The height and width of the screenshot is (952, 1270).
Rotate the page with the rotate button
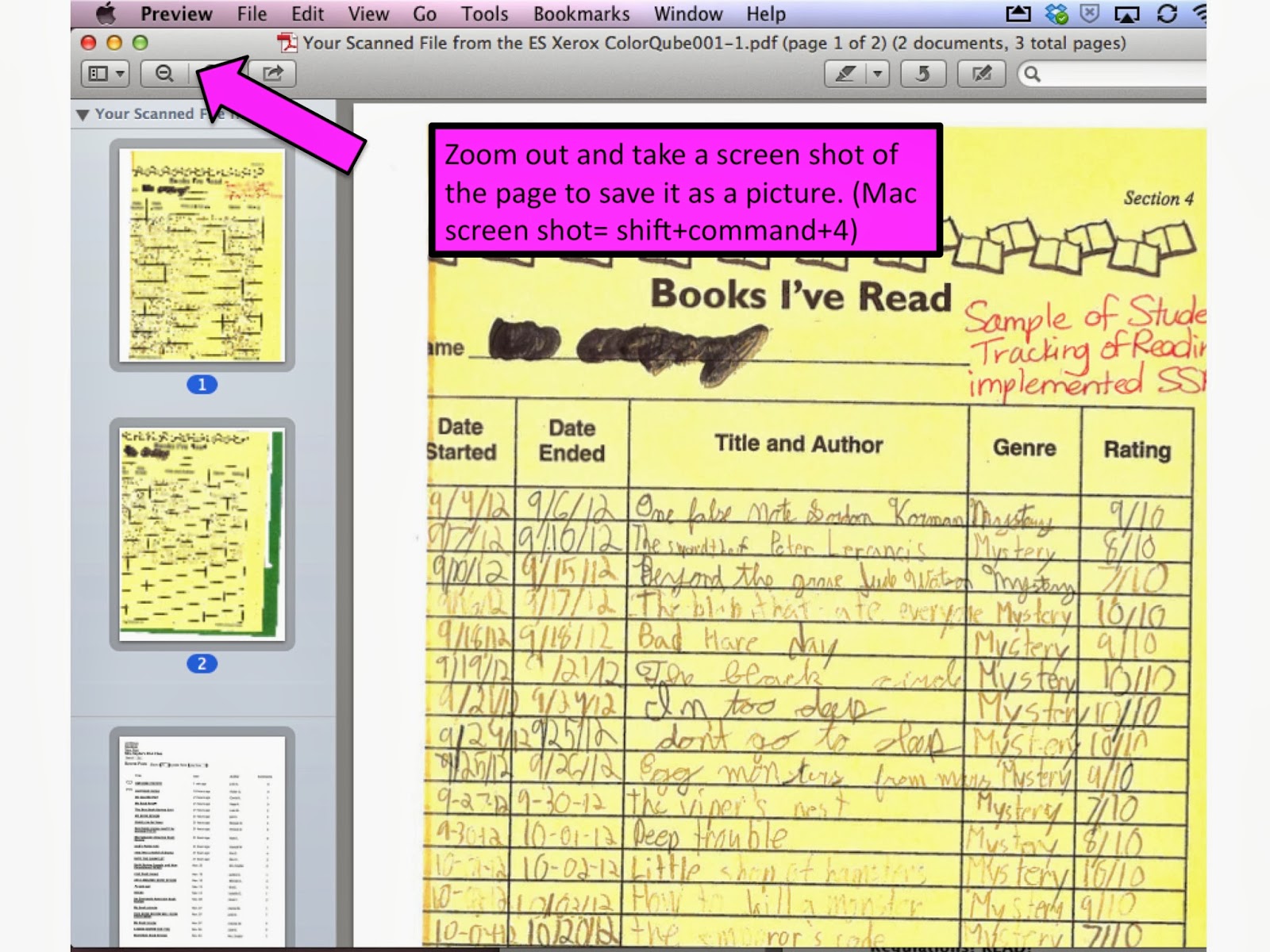coord(922,74)
